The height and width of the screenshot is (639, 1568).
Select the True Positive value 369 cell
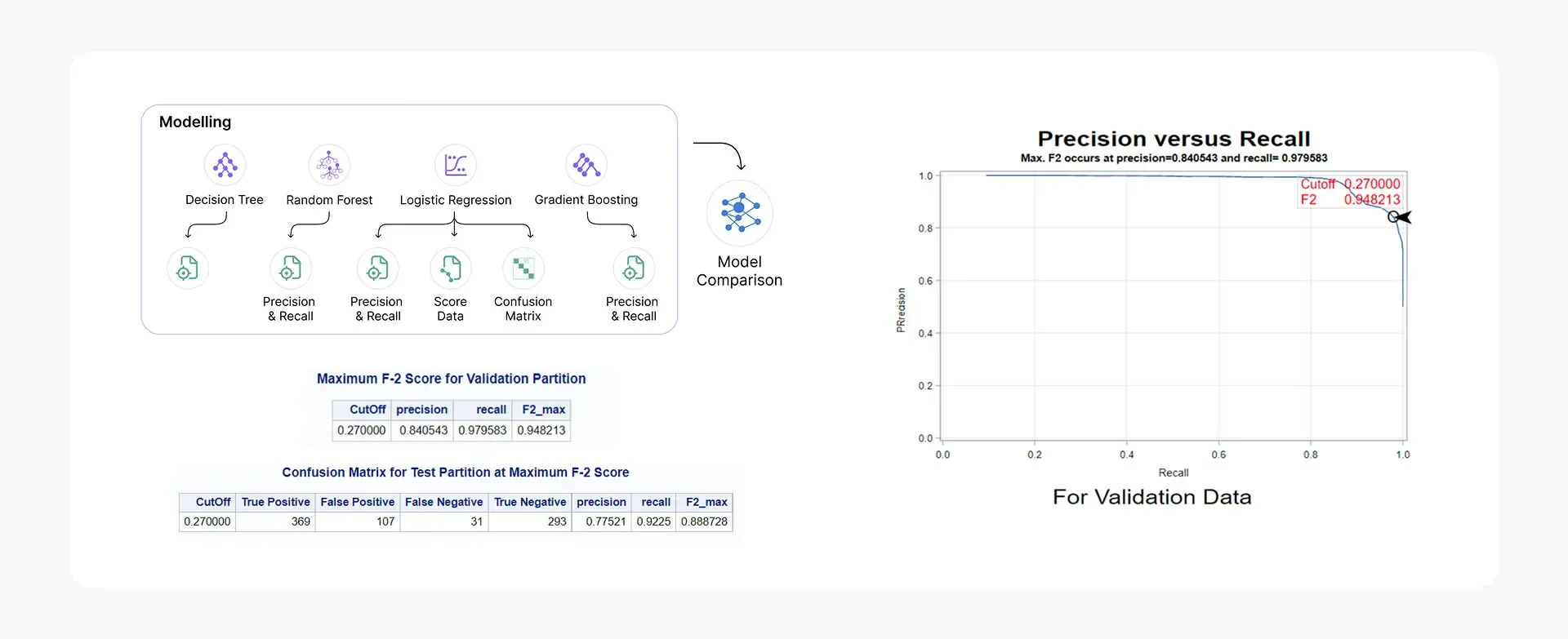(276, 521)
